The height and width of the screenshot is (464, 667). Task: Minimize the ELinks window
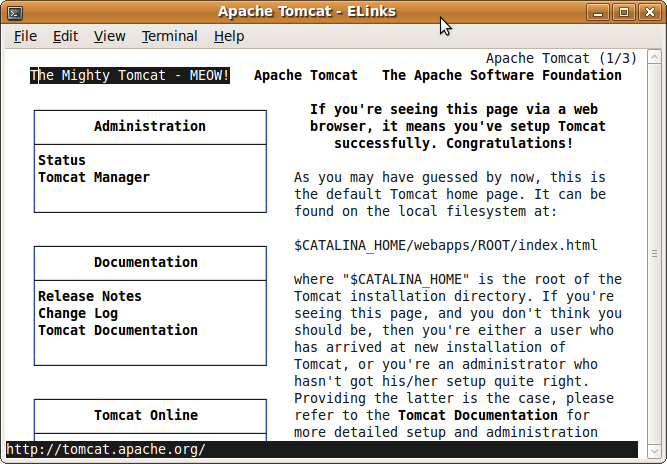[x=598, y=12]
